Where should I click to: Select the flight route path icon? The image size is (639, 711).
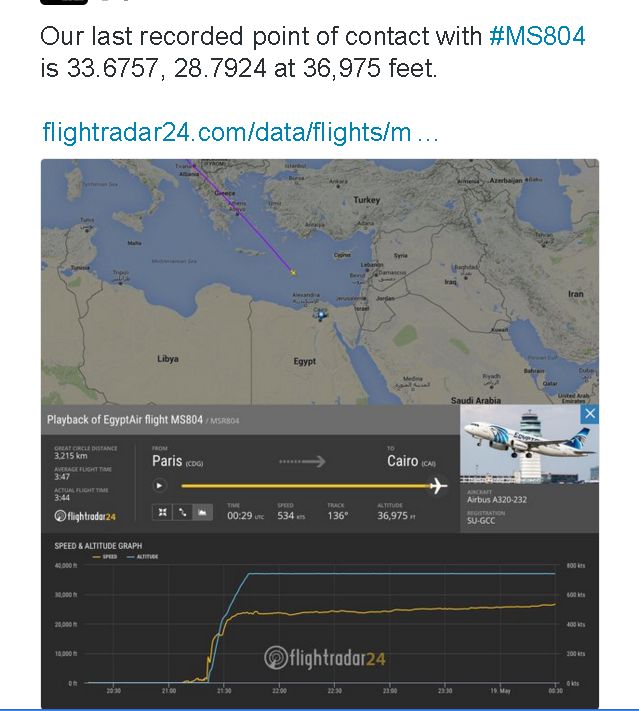[182, 512]
